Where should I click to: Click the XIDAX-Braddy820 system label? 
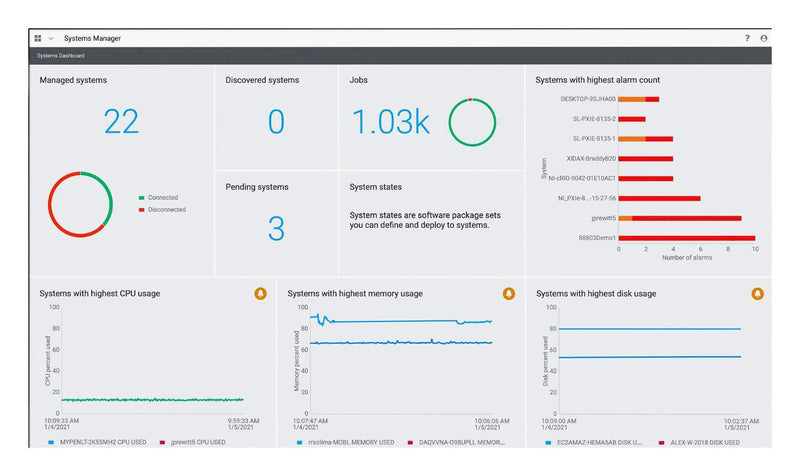tap(591, 159)
